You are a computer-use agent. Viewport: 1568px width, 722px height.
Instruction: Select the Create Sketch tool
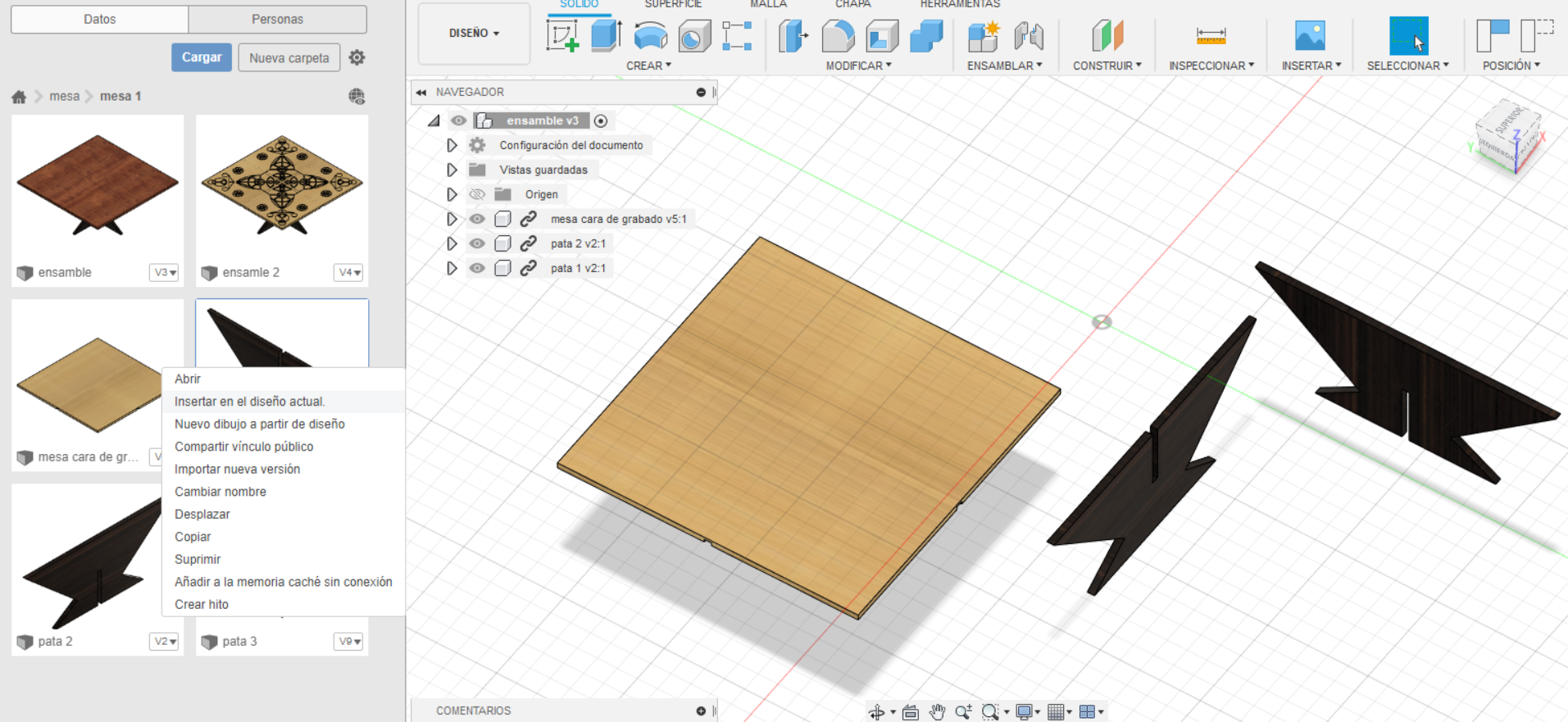tap(562, 36)
